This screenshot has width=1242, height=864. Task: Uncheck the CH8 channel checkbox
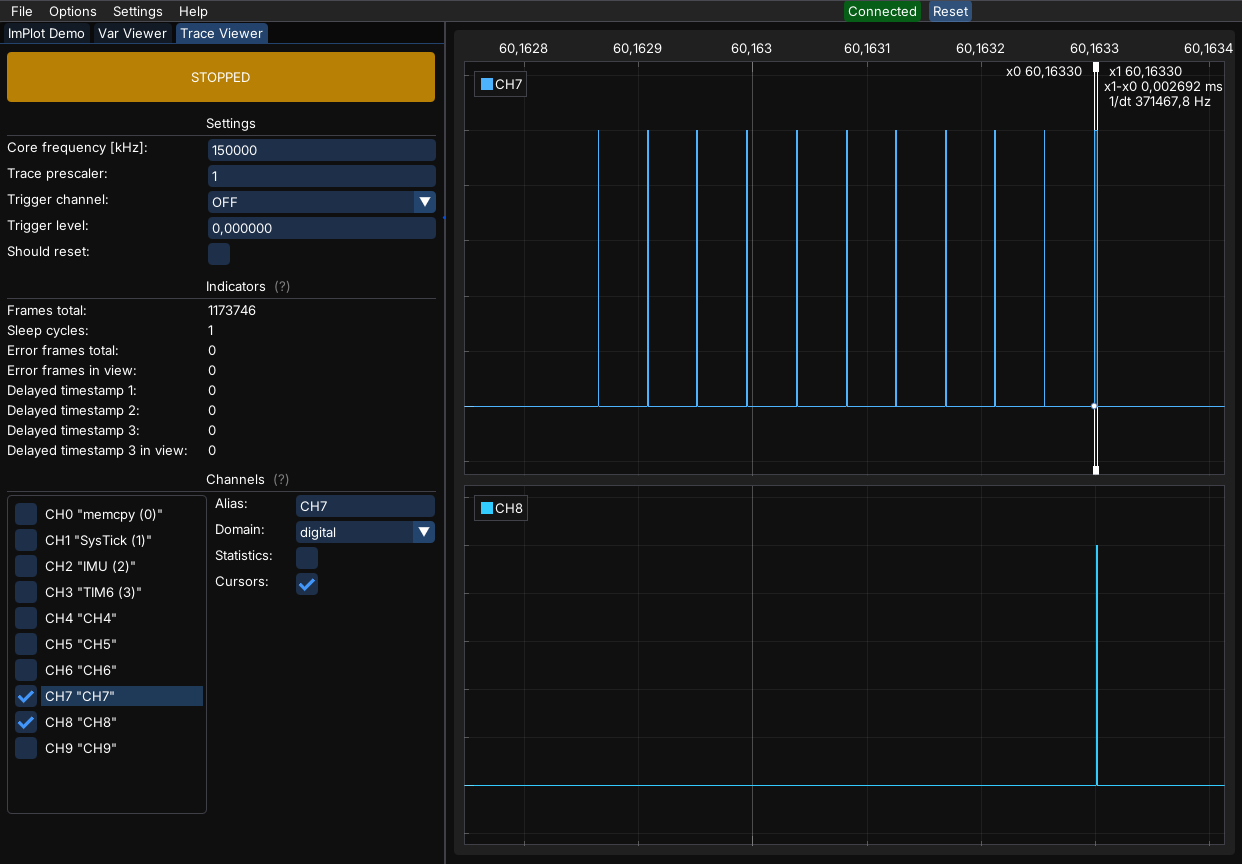coord(26,722)
